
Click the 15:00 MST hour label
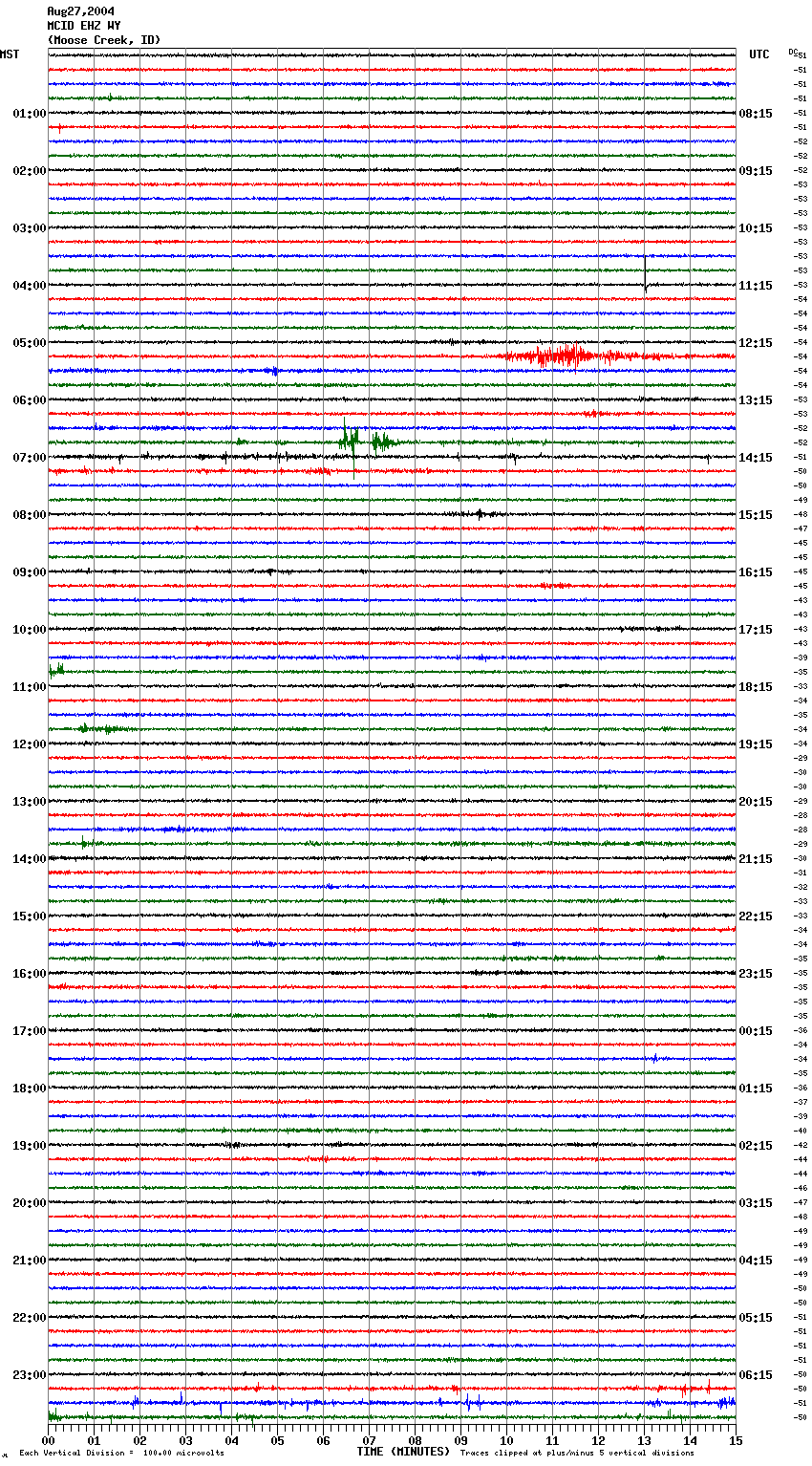pos(30,916)
